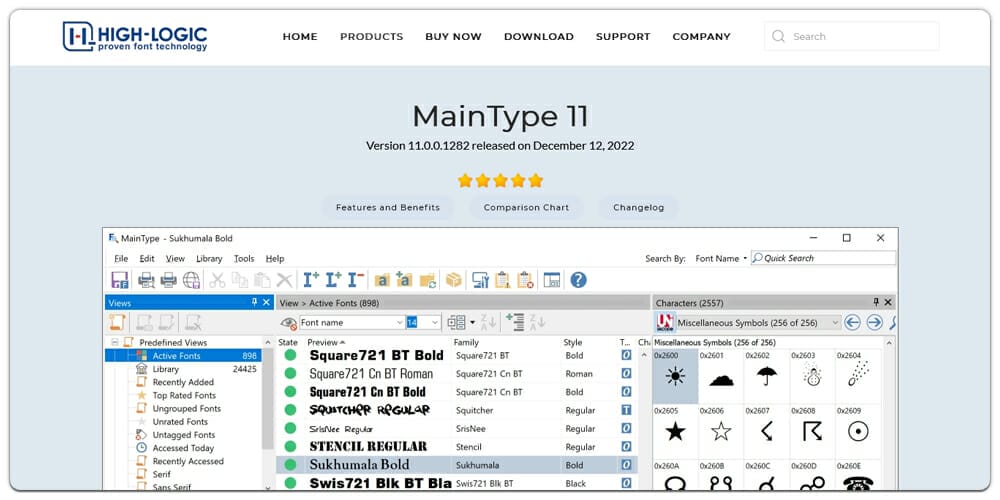The image size is (1000, 500).
Task: Click the refresh folder icon in toolbar
Action: tap(427, 280)
